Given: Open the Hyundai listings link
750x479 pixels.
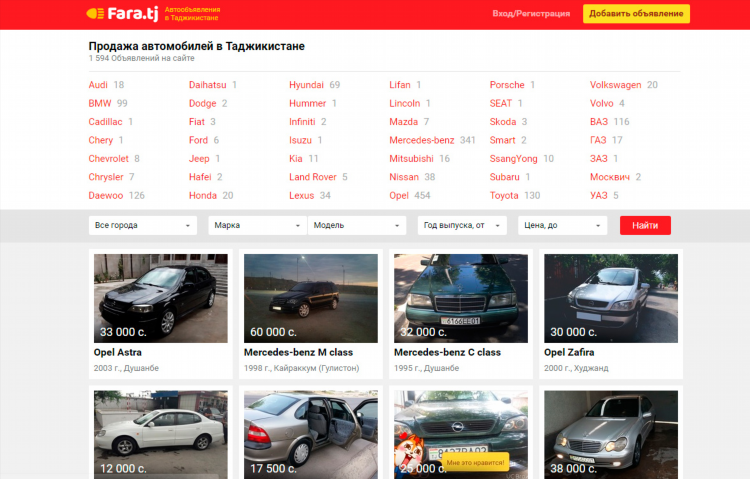Looking at the screenshot, I should (x=306, y=85).
